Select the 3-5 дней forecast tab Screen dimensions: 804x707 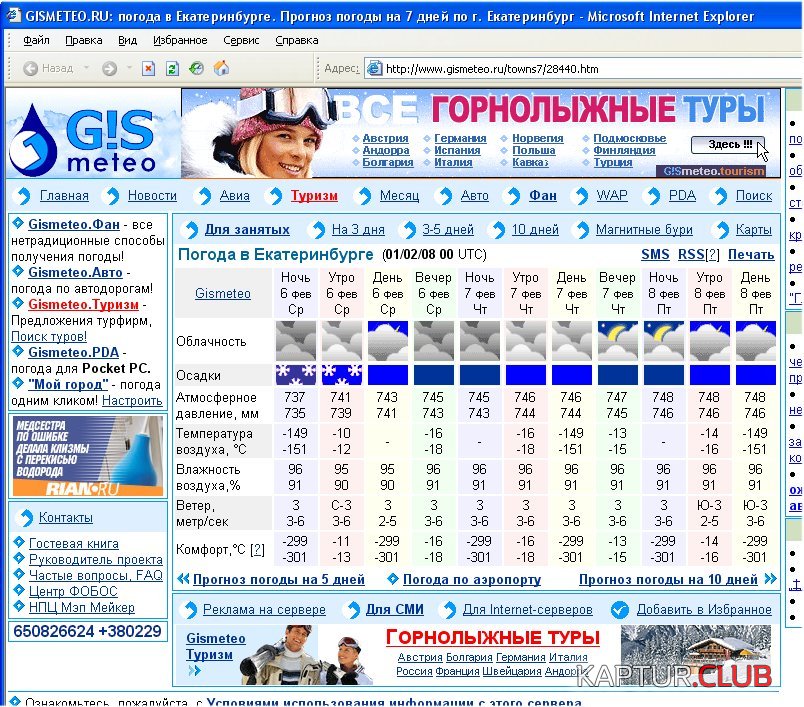(448, 230)
